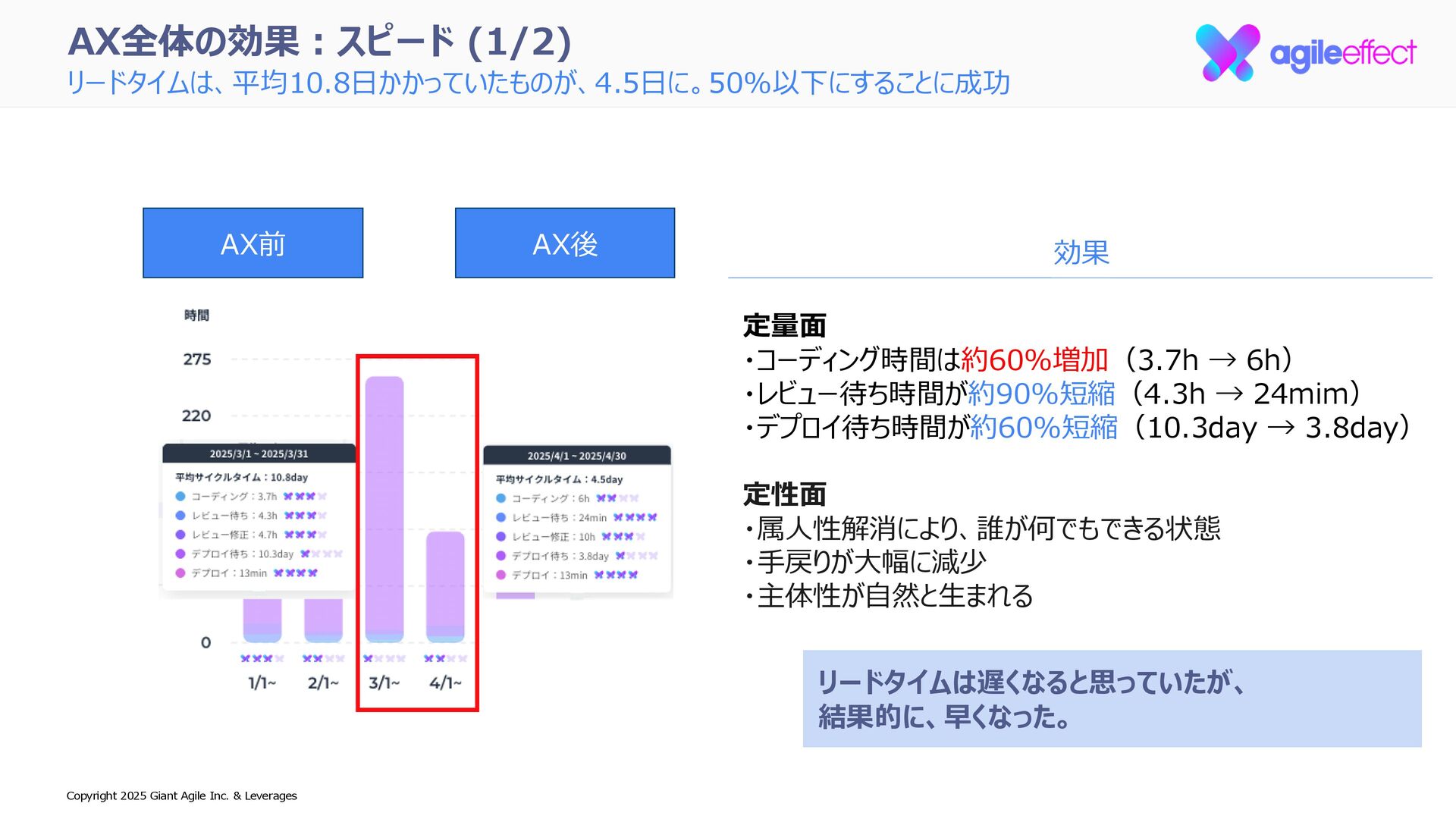Screen dimensions: 1456x819
Task: Click the 効果 section heading
Action: click(1081, 253)
